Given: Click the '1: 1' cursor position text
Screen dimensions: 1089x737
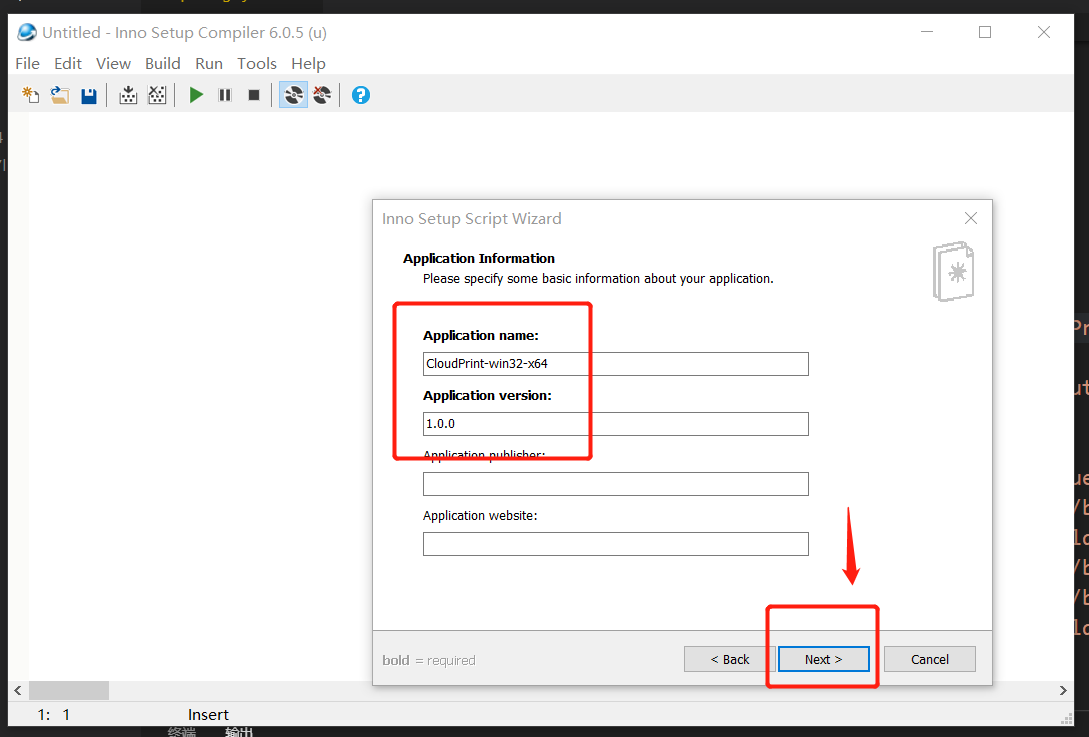Looking at the screenshot, I should click(x=53, y=715).
